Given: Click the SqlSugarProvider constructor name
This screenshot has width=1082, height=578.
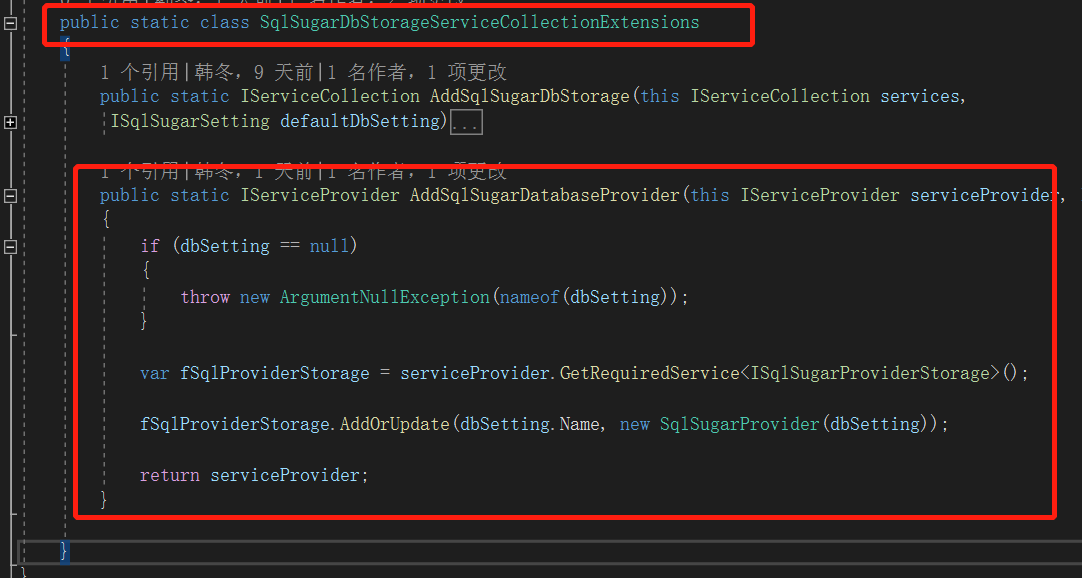Looking at the screenshot, I should 739,423.
